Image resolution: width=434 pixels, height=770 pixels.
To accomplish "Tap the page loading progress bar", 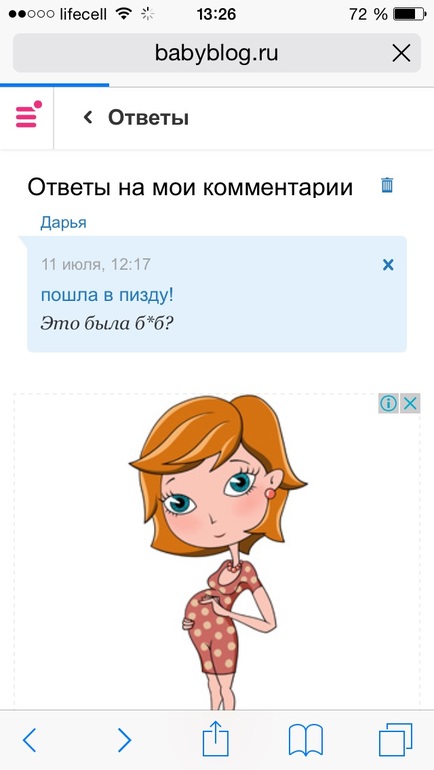I will 54,85.
